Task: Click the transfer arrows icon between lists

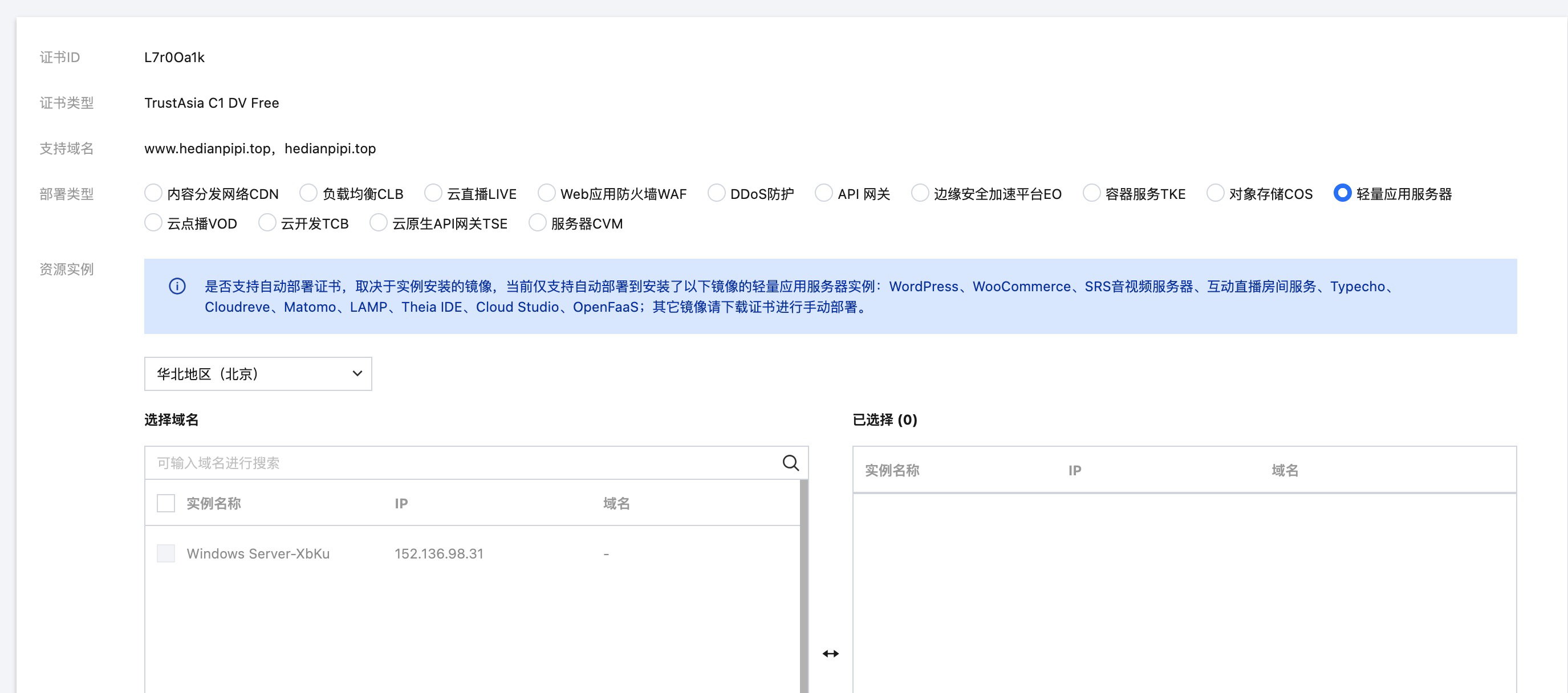Action: pyautogui.click(x=830, y=654)
